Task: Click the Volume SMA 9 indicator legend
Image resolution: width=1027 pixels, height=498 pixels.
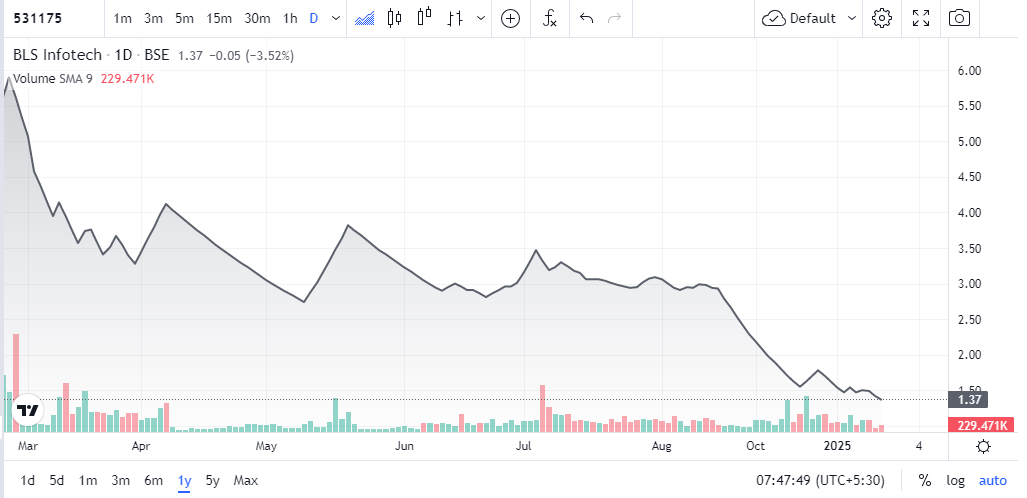Action: (x=52, y=79)
